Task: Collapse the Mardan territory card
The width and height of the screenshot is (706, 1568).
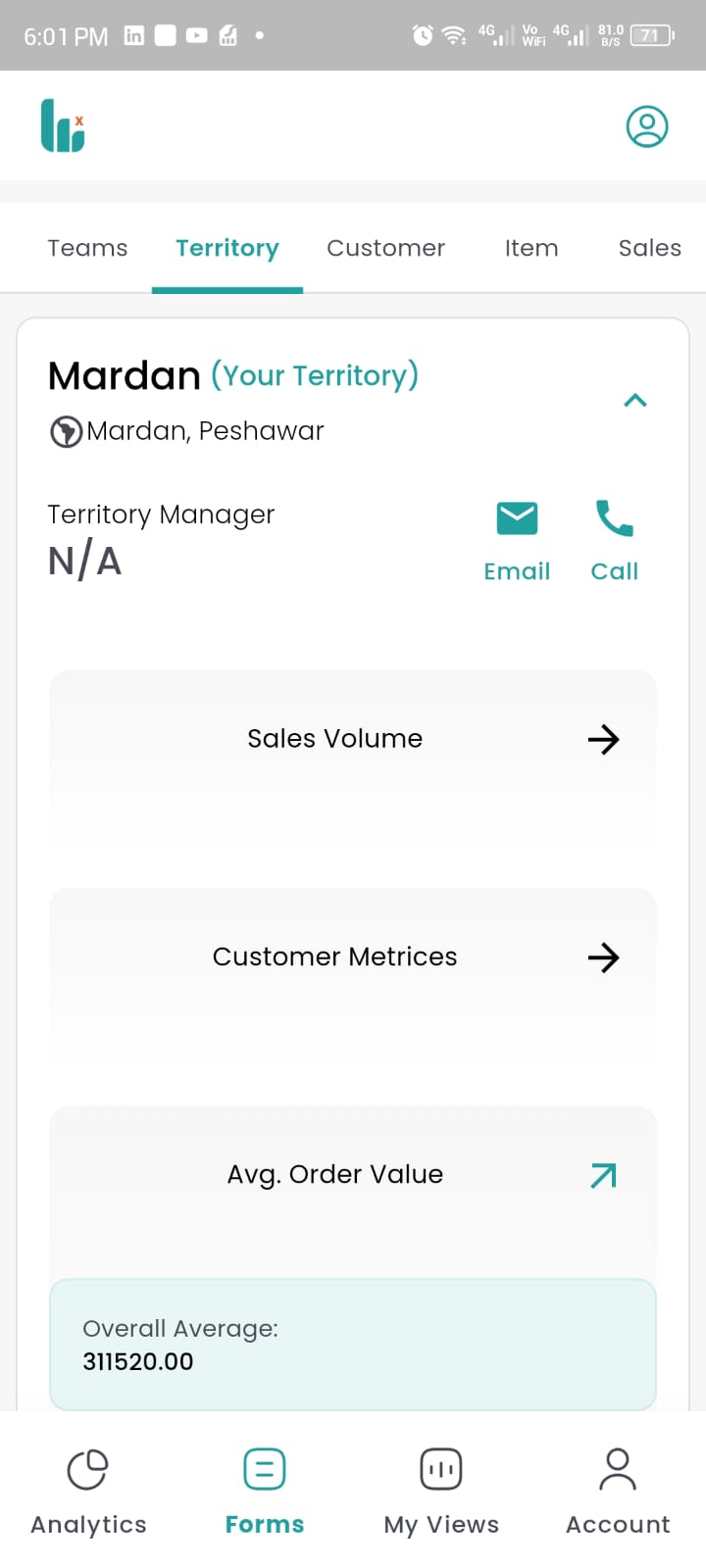Action: [635, 400]
